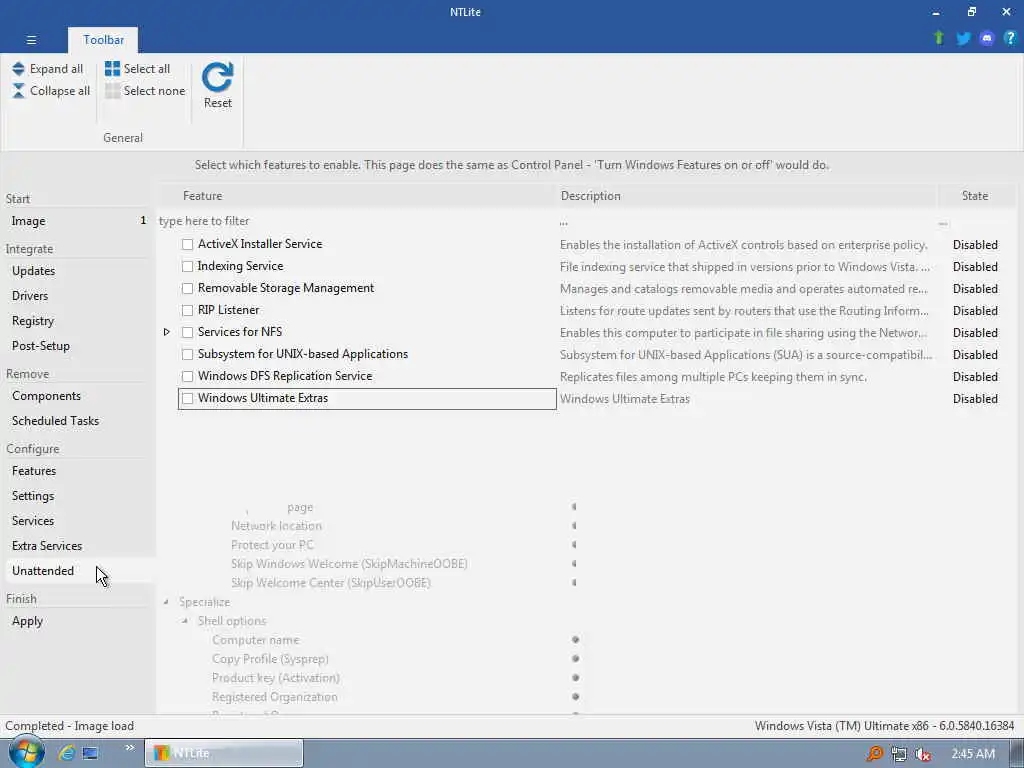1024x768 pixels.
Task: Check the Indexing Service box
Action: pos(187,266)
